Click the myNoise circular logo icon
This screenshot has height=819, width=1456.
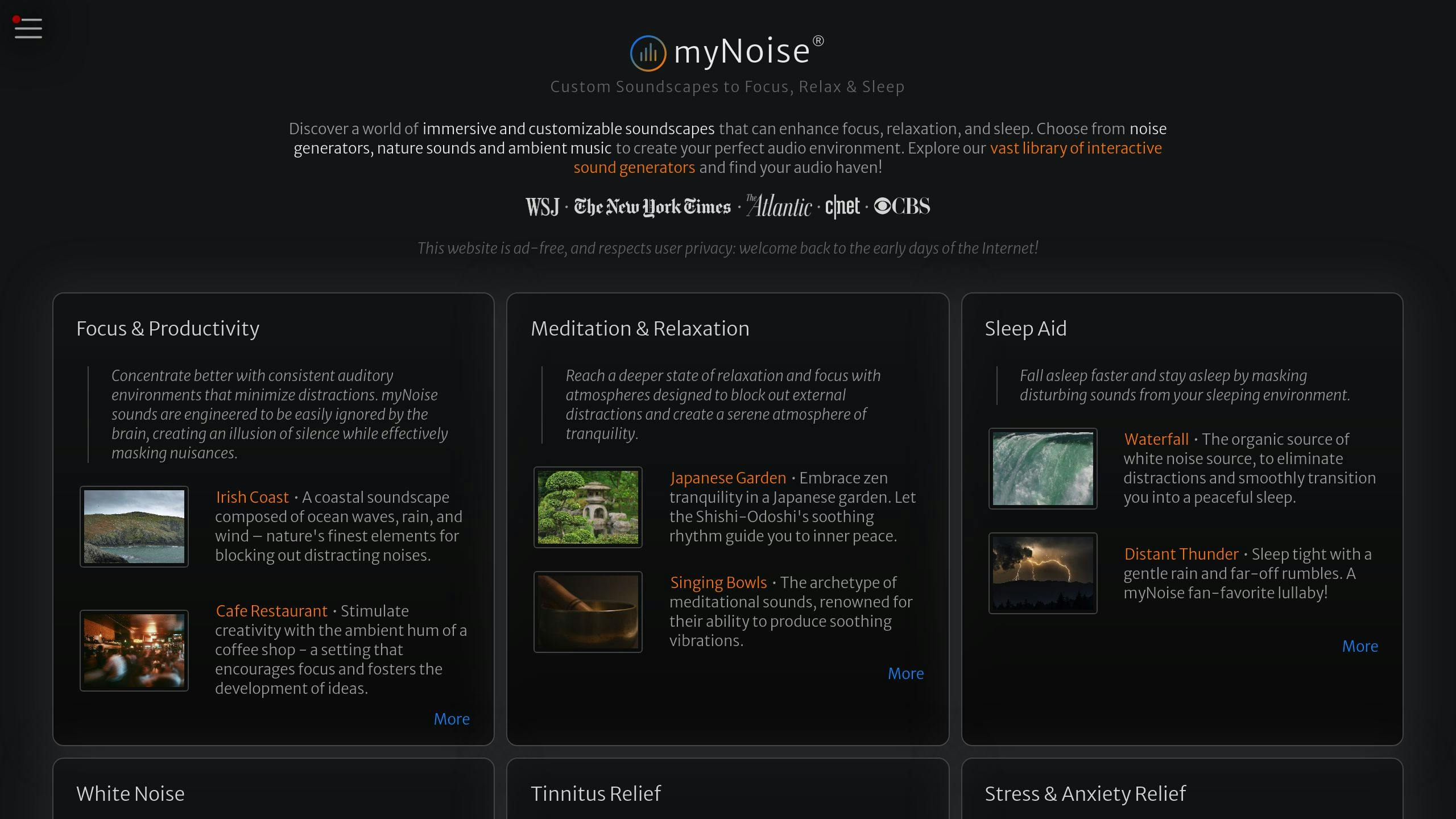[x=648, y=53]
